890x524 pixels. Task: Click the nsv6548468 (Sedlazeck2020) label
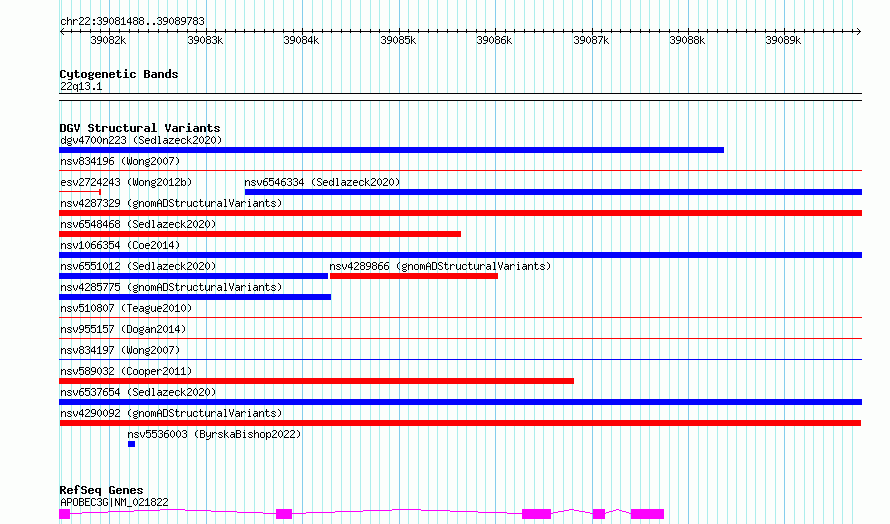click(x=138, y=224)
